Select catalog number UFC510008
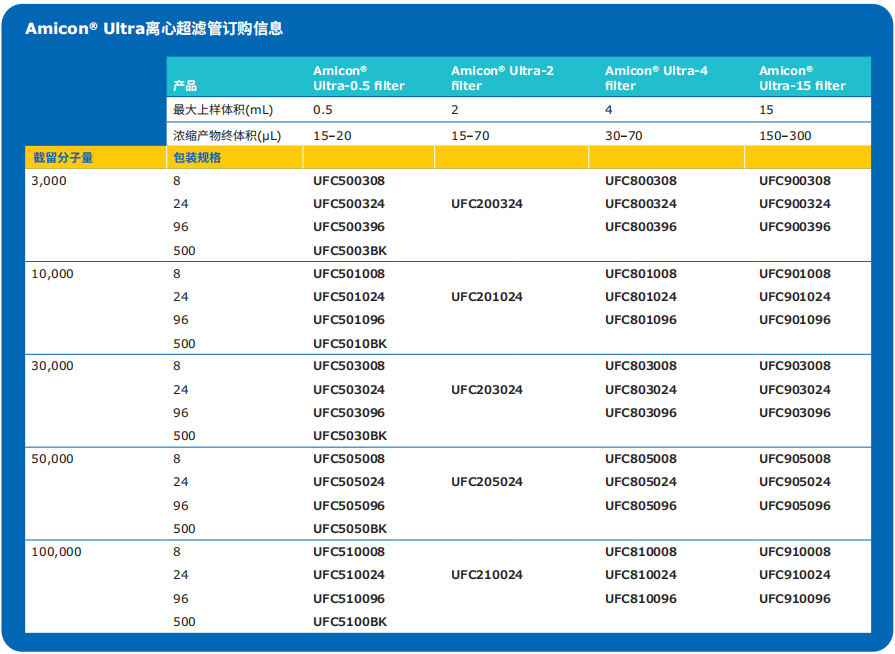The image size is (895, 654). pos(349,552)
